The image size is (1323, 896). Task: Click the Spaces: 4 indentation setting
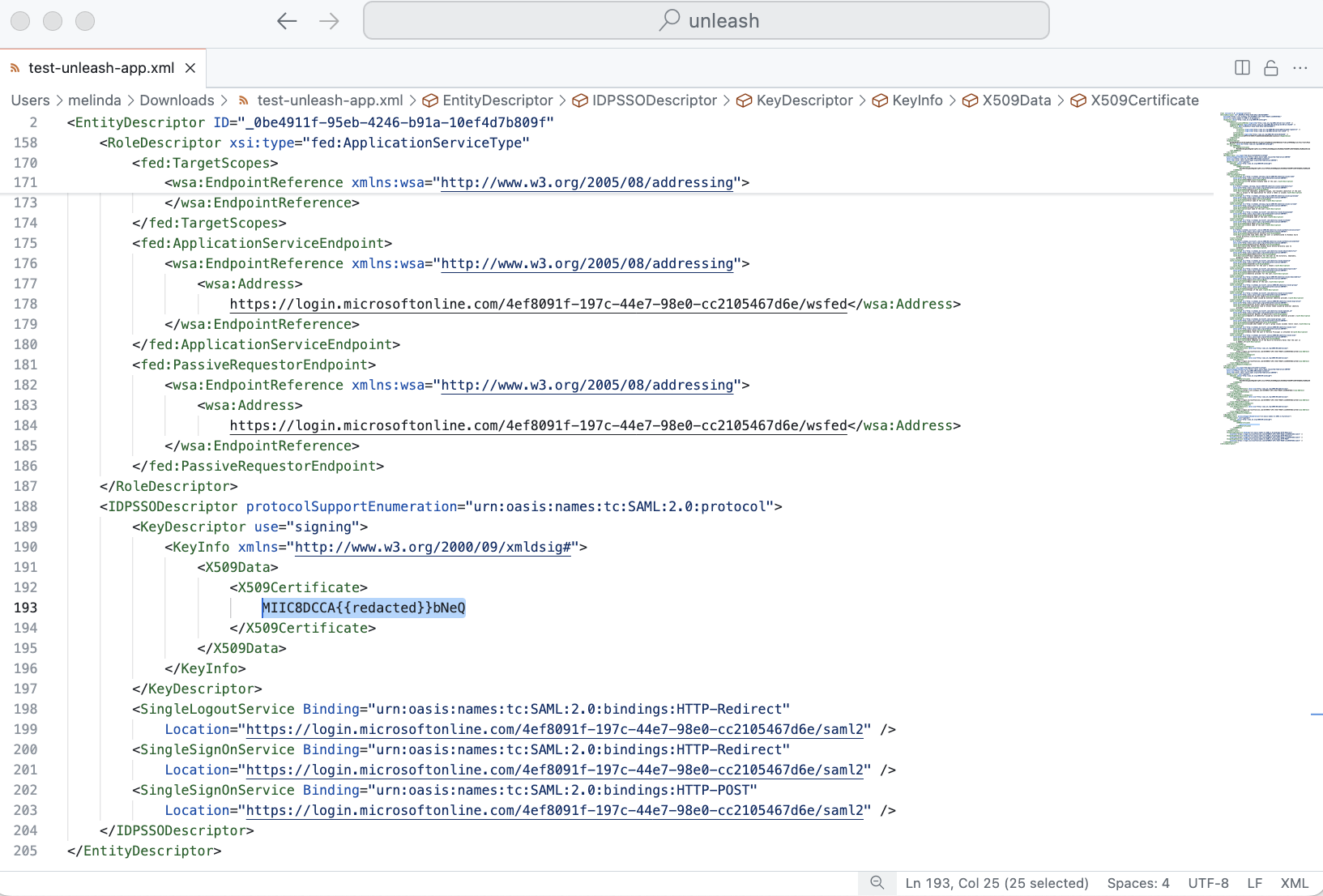point(1137,883)
